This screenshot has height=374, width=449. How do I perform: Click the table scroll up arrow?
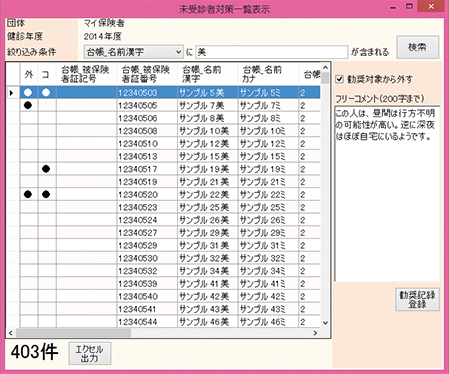click(325, 67)
